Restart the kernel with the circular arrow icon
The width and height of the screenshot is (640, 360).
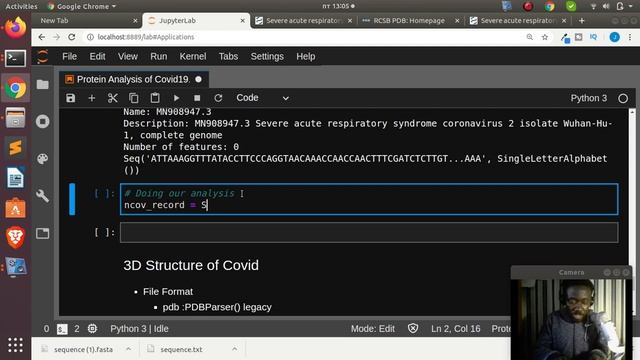[218, 98]
